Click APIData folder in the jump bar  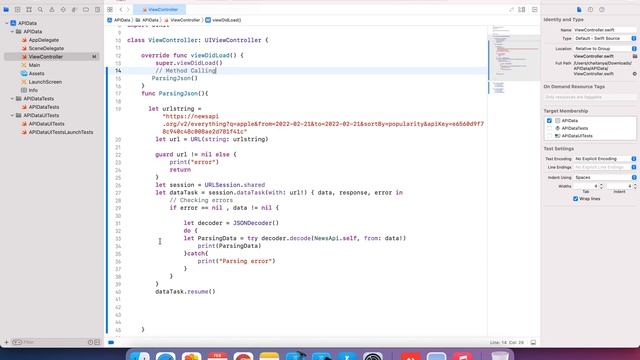tap(147, 20)
